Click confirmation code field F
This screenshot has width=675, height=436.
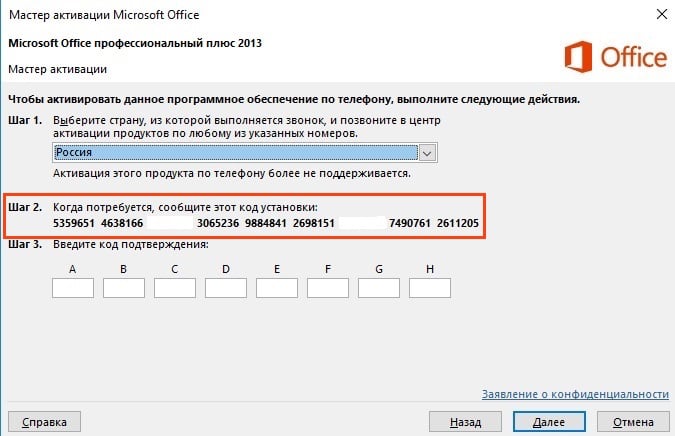328,288
